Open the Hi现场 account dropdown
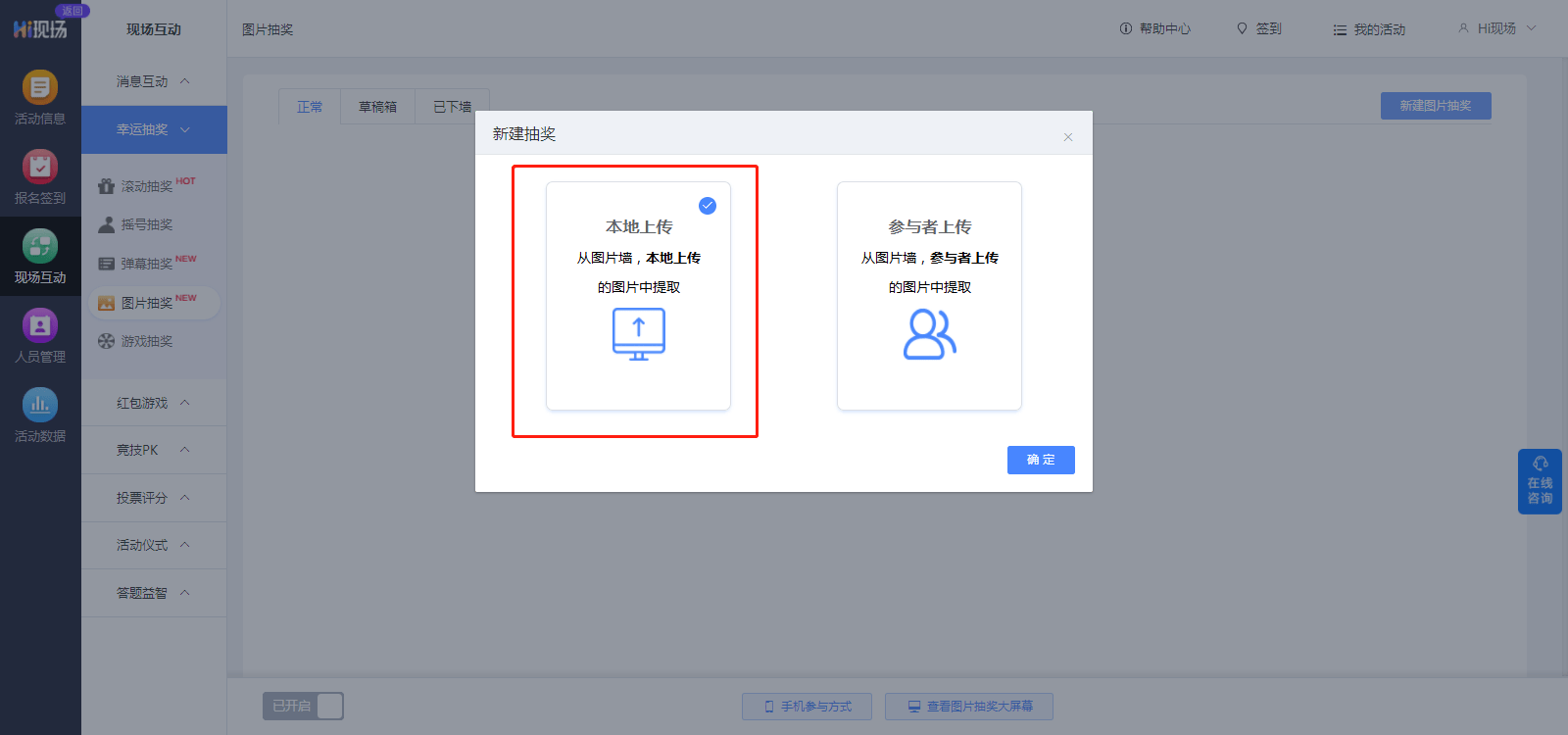1568x735 pixels. tap(1497, 28)
